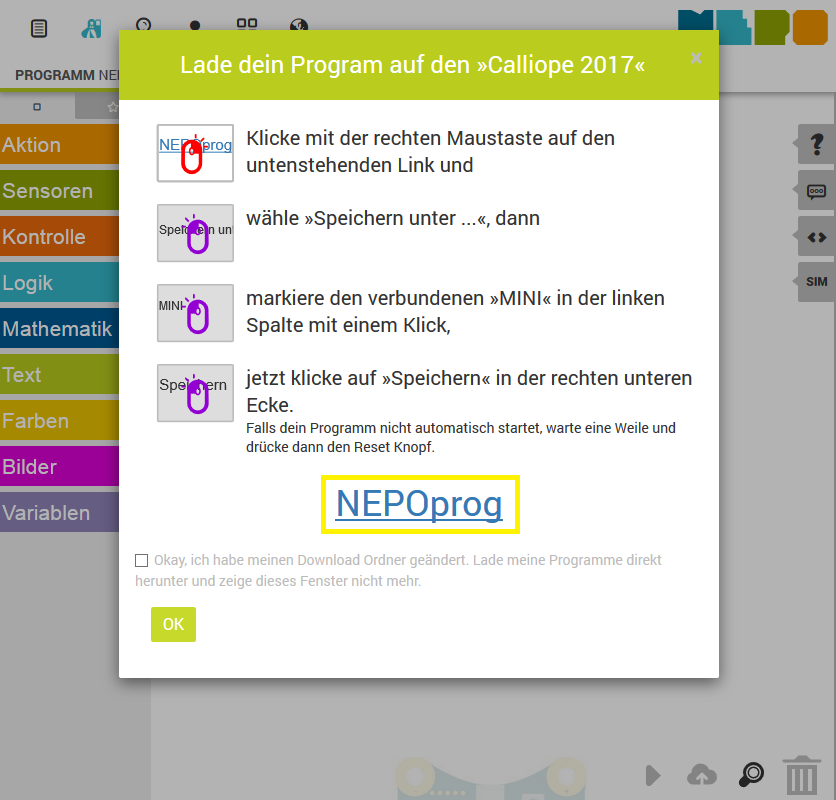Expand the Logik block category
836x800 pixels.
pos(59,283)
